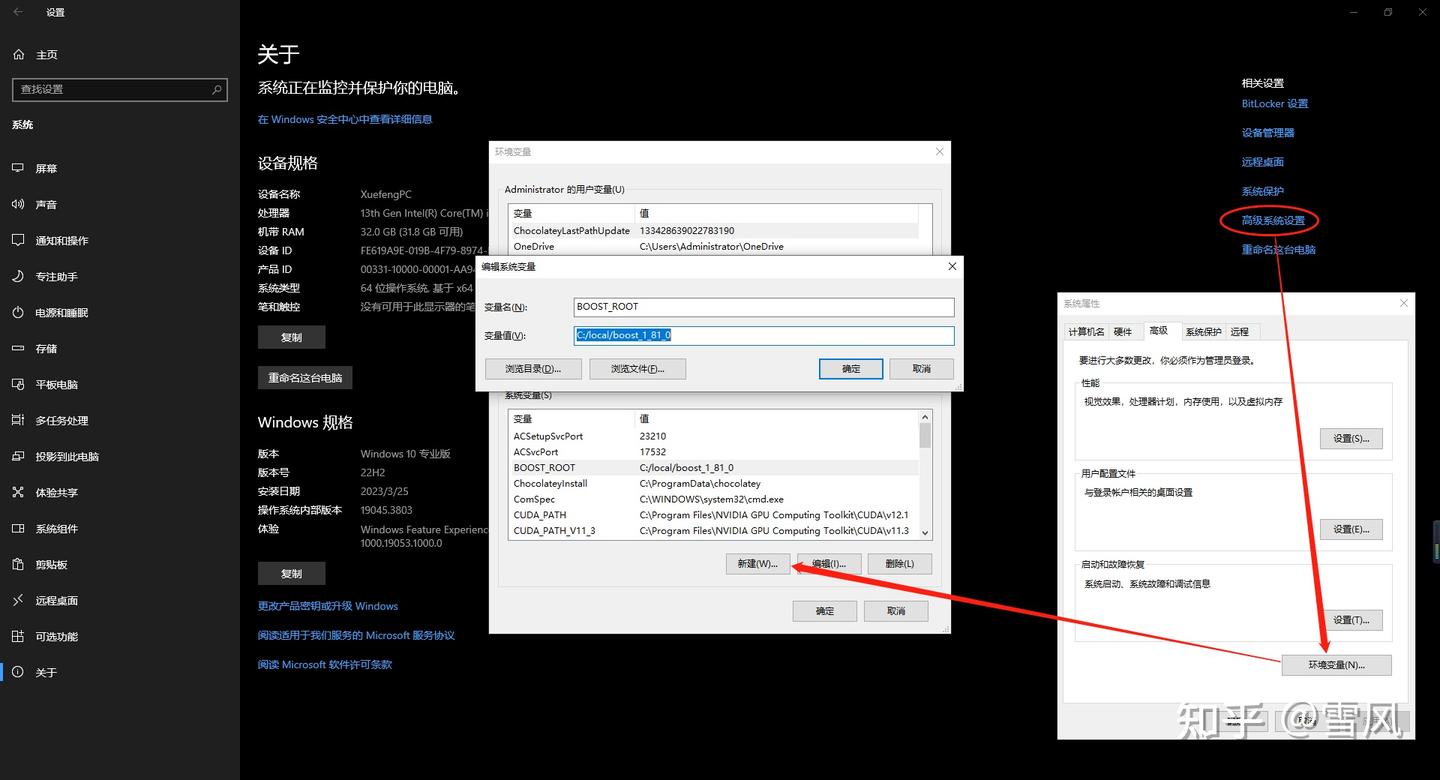Click the Home icon in Settings sidebar

[17, 54]
